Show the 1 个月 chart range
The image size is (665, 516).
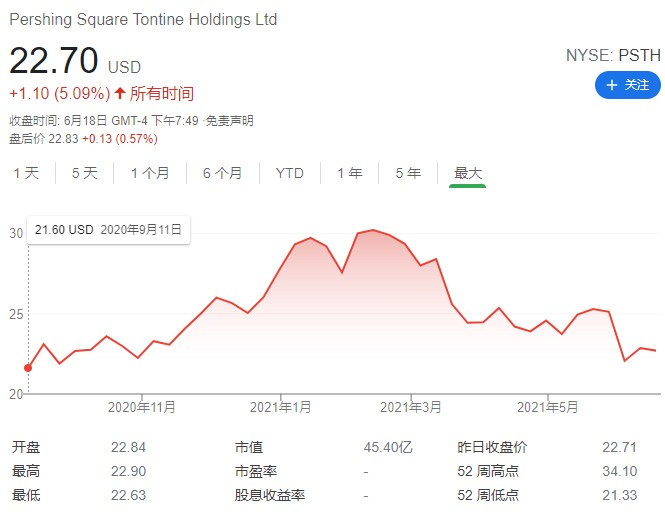tap(150, 173)
